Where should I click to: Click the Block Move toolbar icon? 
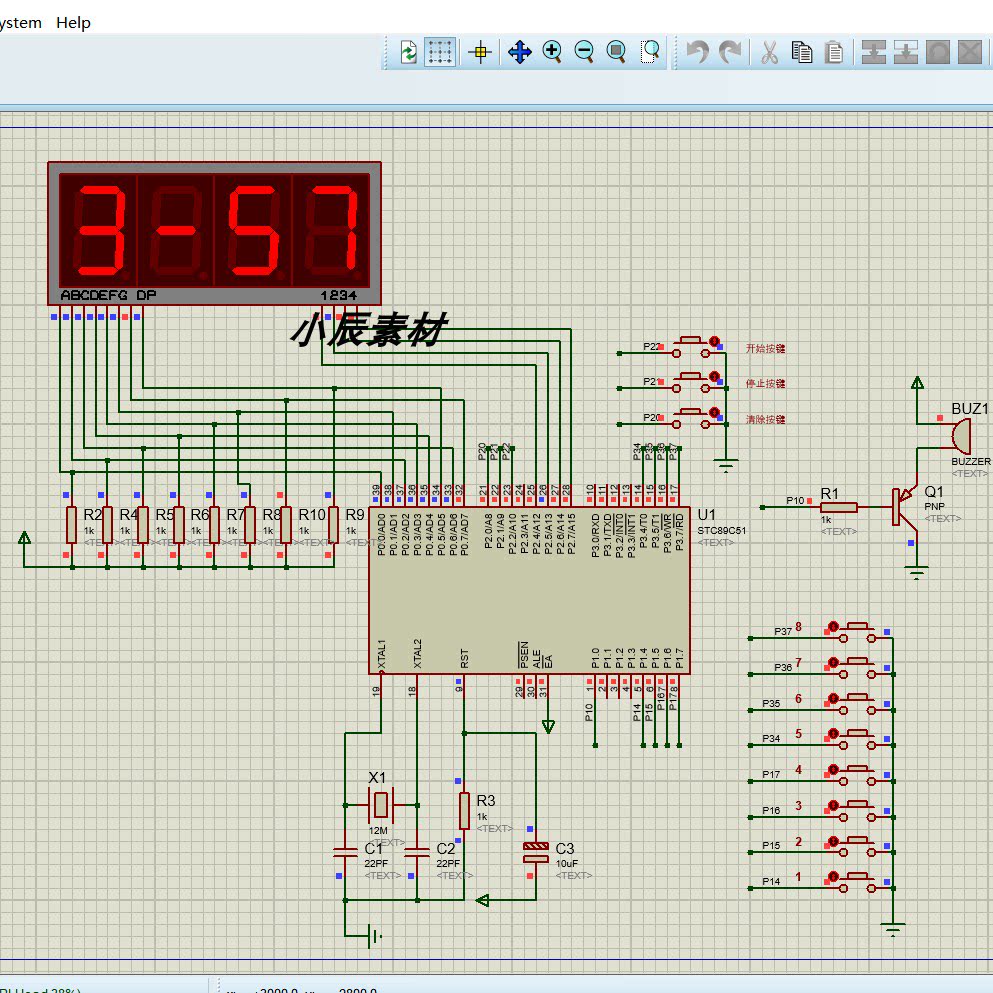point(906,52)
